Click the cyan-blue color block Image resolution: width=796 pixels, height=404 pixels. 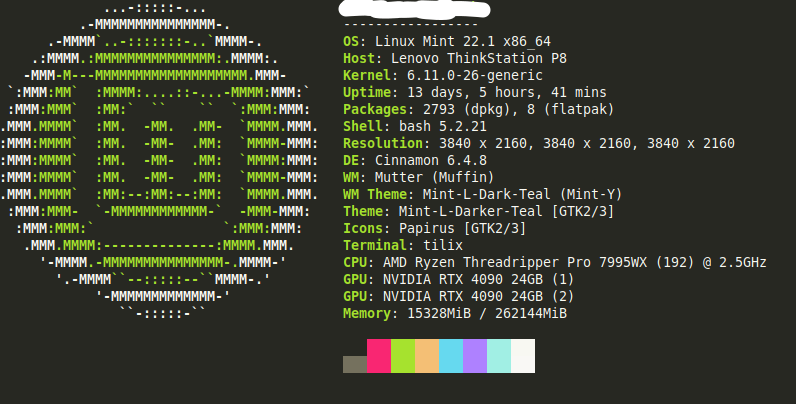click(451, 356)
